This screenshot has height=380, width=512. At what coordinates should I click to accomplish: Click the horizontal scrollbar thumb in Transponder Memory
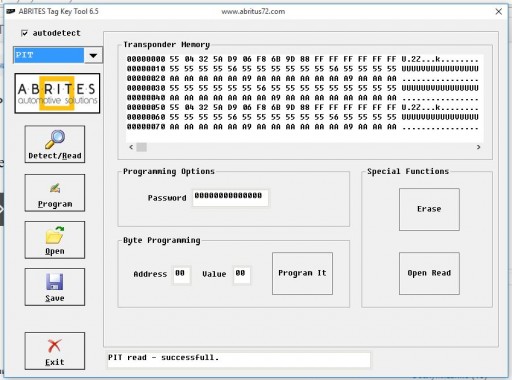[x=142, y=147]
